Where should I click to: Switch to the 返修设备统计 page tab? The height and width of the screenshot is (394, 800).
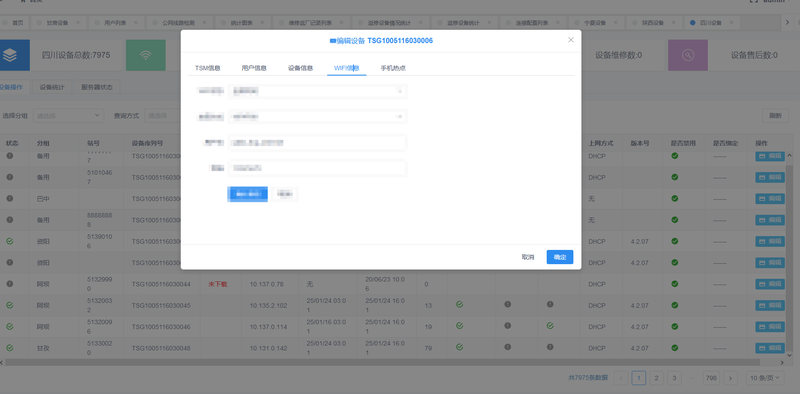point(463,22)
